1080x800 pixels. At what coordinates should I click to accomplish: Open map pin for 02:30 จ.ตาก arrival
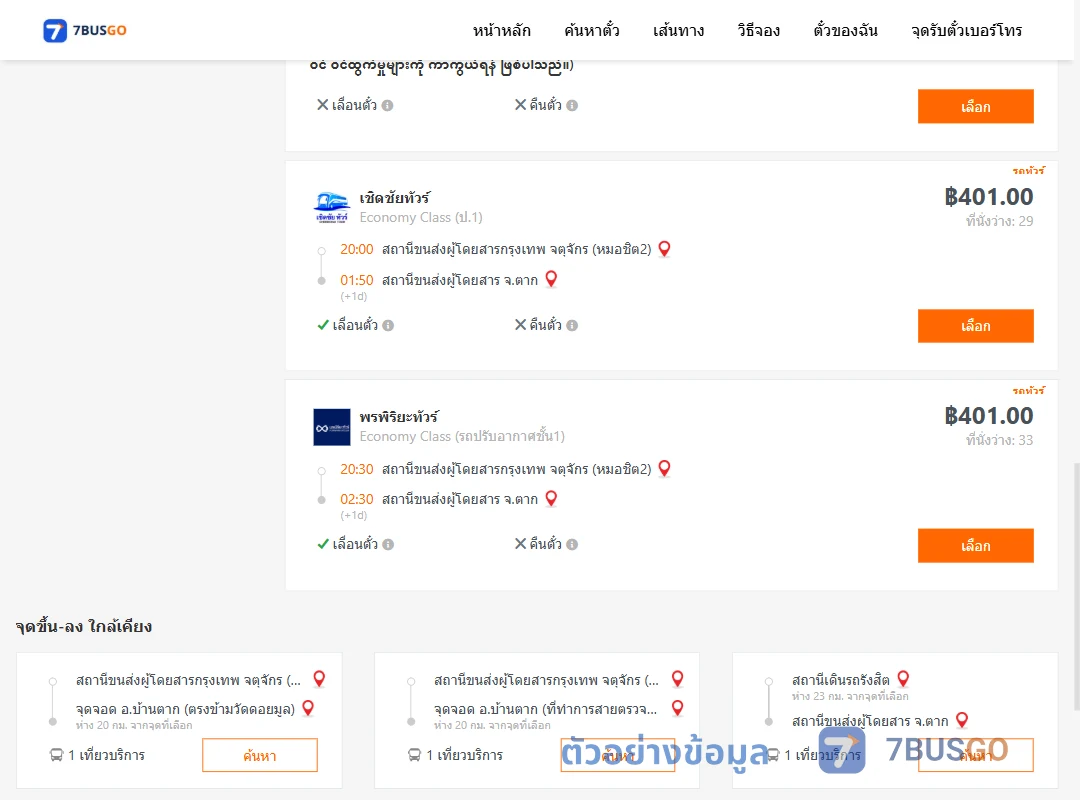[x=551, y=498]
